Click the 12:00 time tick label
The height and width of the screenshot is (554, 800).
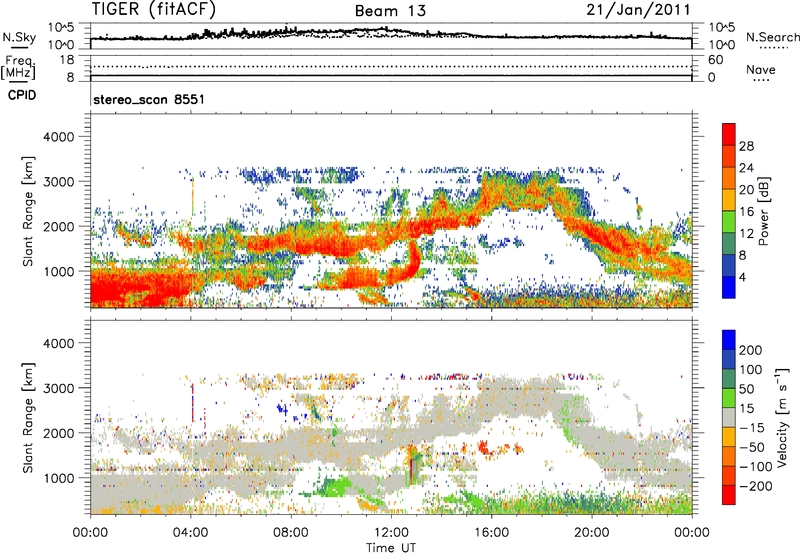[391, 533]
